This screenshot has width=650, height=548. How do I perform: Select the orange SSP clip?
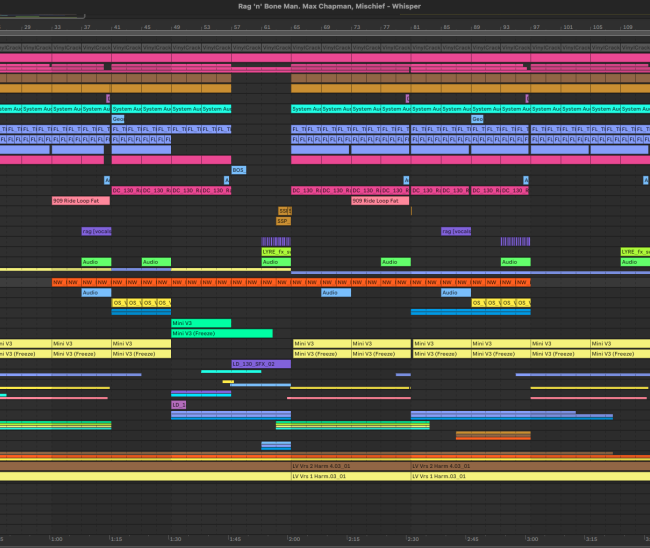tap(283, 221)
